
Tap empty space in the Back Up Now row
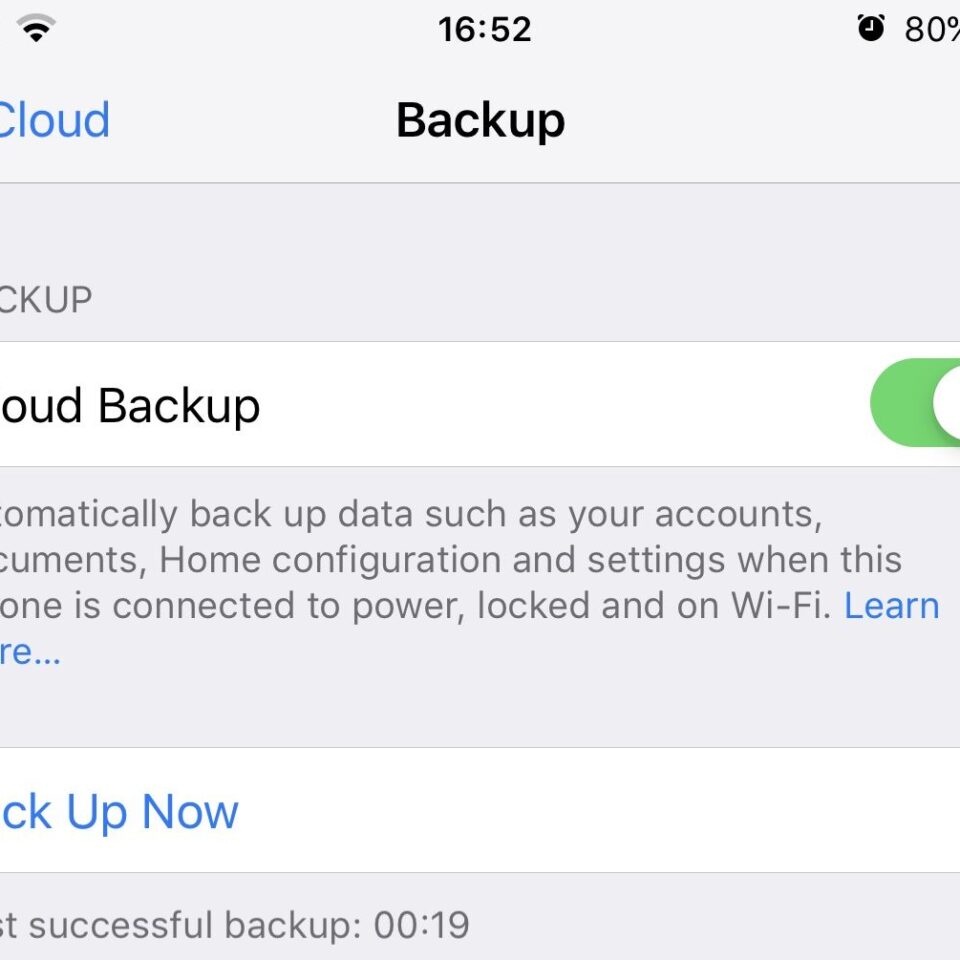tap(600, 811)
